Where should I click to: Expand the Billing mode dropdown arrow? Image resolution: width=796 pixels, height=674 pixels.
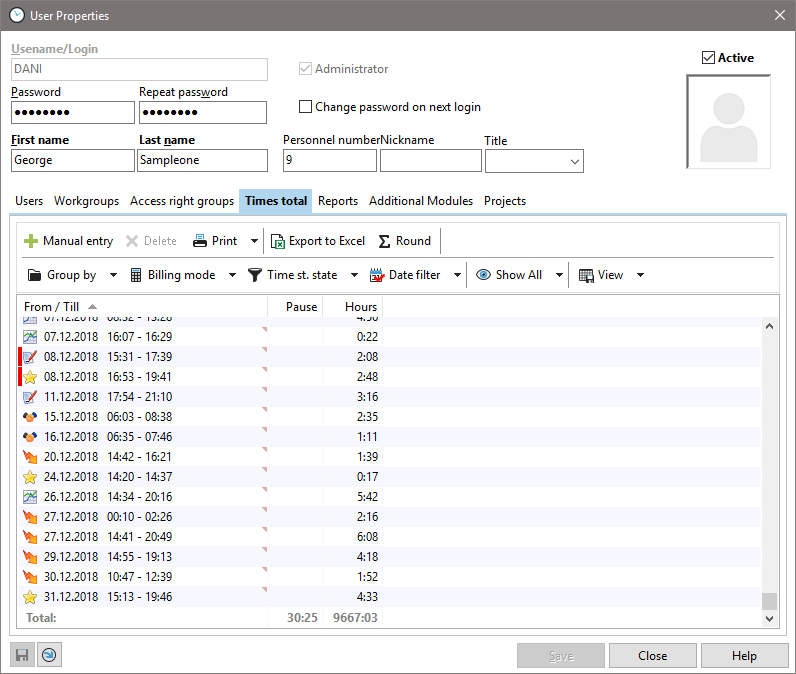[x=232, y=275]
